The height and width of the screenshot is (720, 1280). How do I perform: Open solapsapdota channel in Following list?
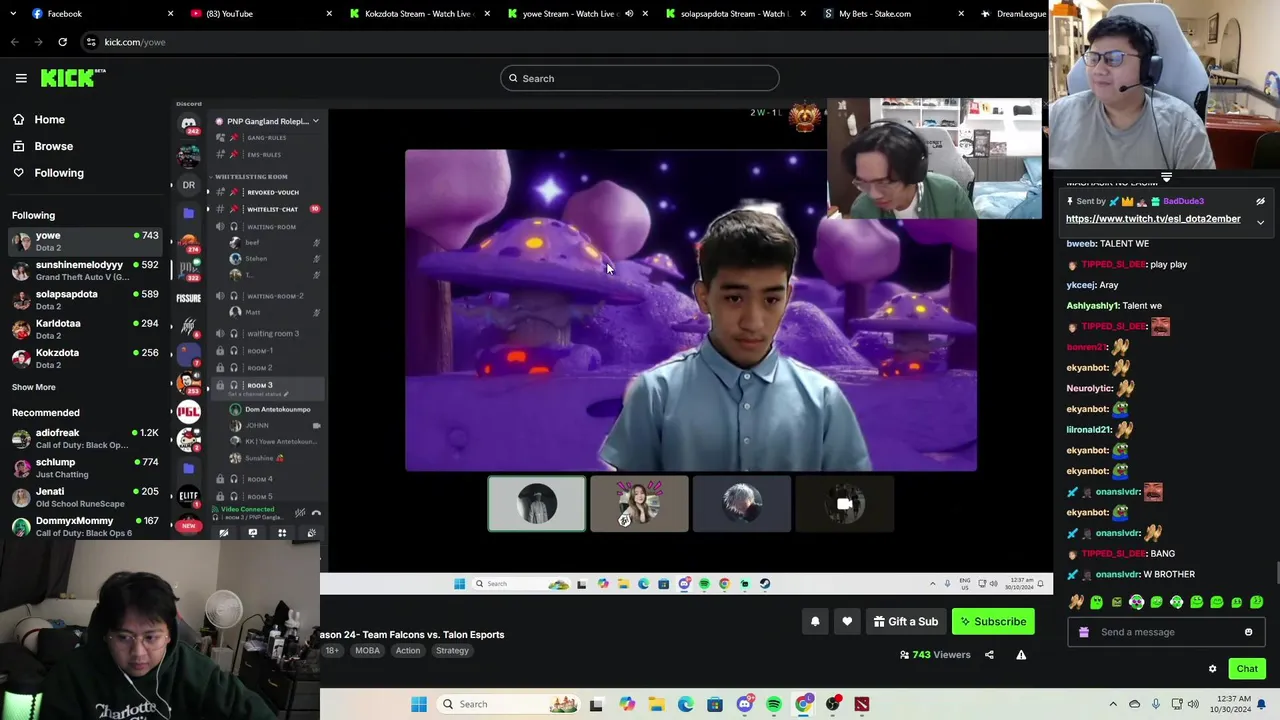click(x=85, y=299)
